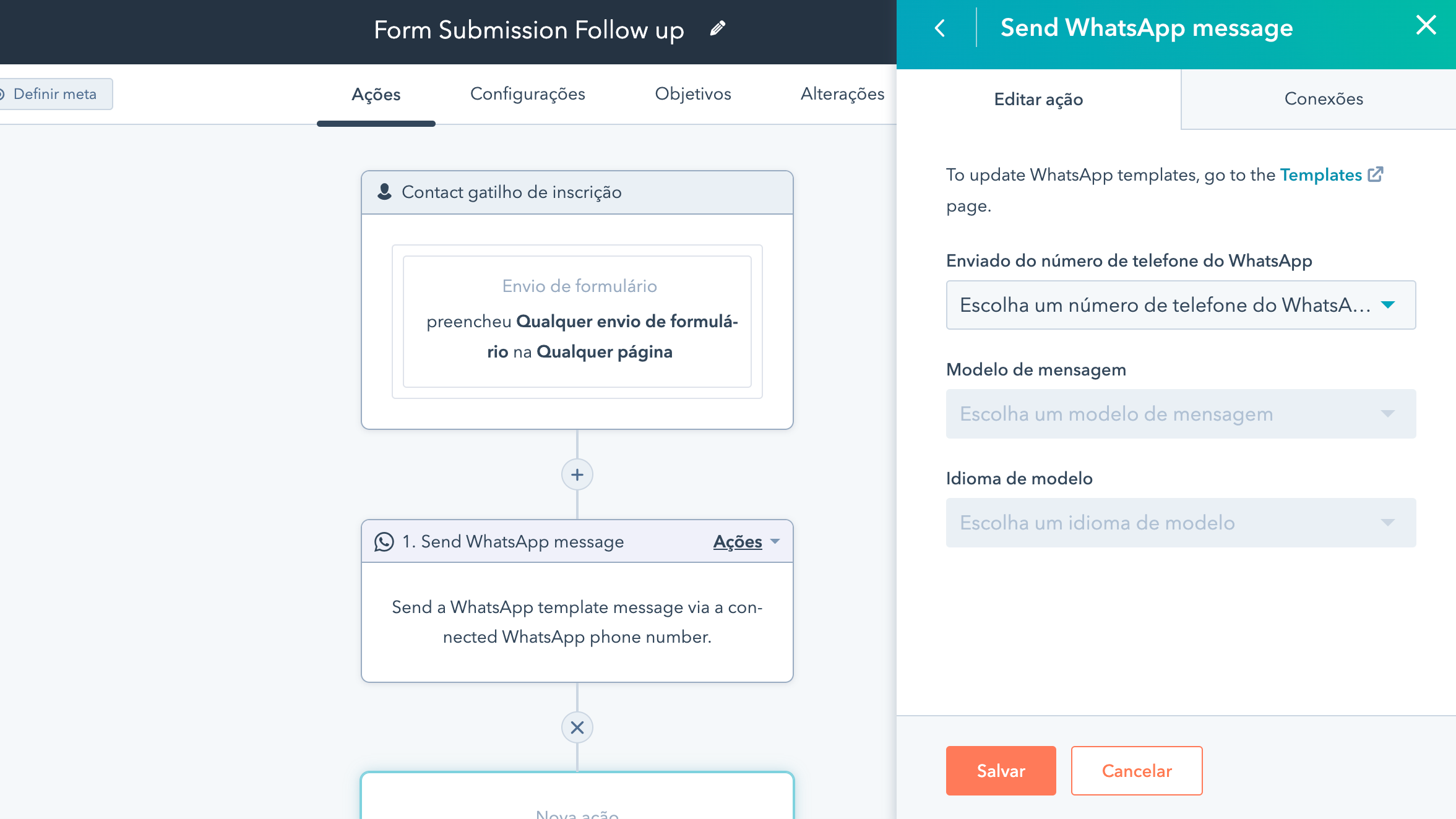Click the target icon on Definir meta

click(3, 94)
